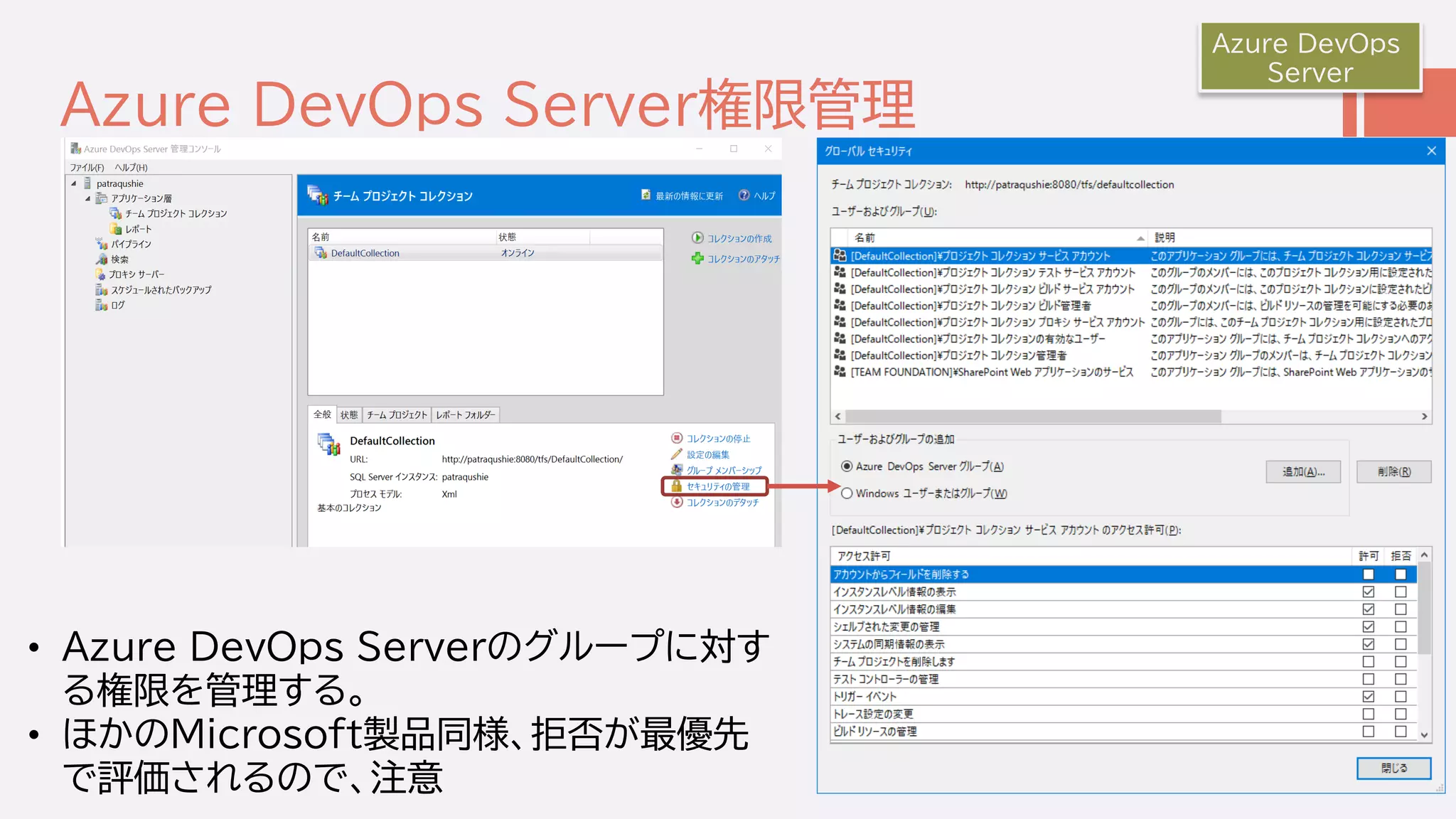Click group icon of プロジェクト コレクション管理者
The height and width of the screenshot is (819, 1456).
click(x=840, y=355)
